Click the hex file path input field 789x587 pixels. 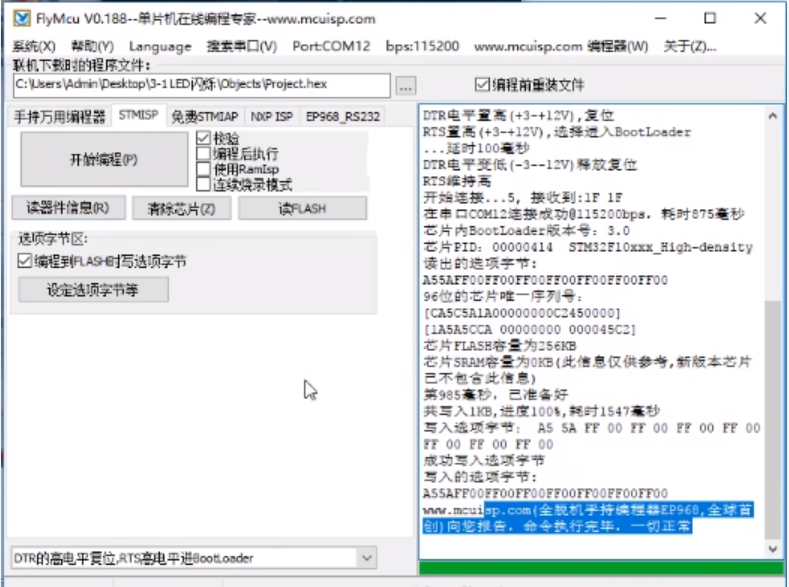coord(201,85)
